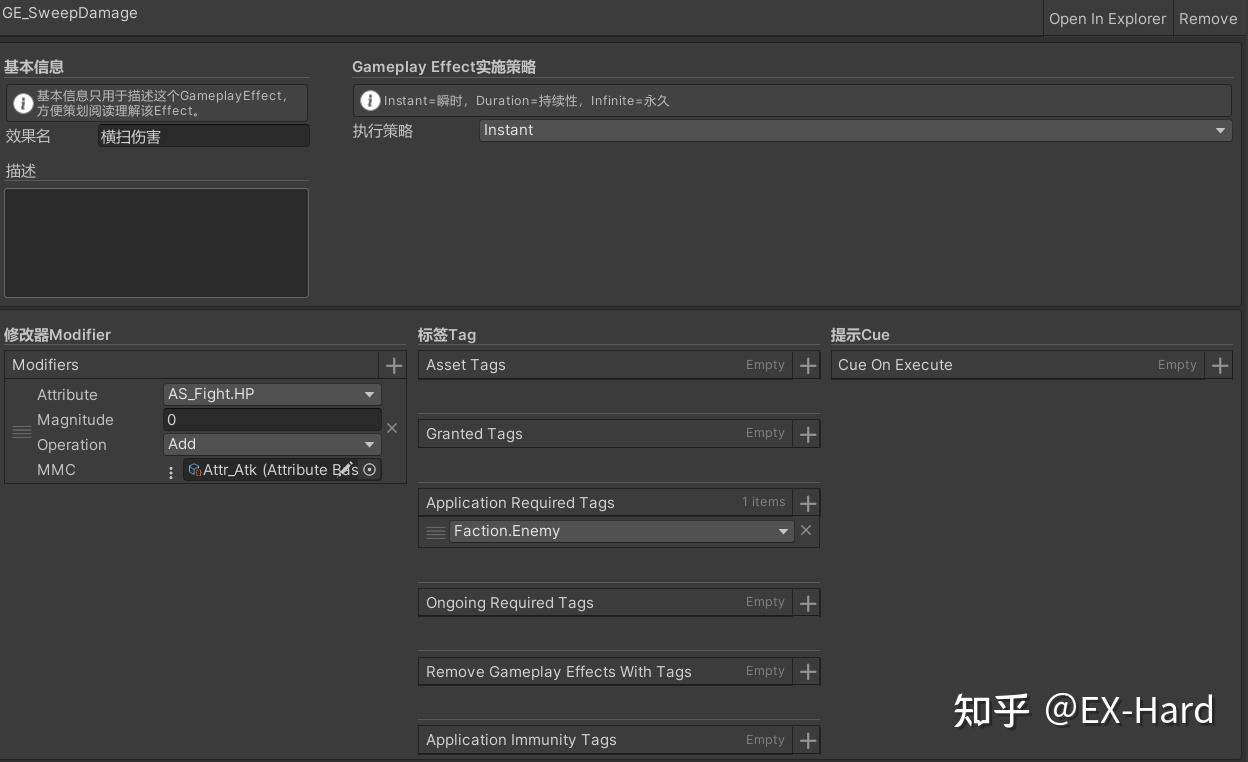Add an Application Immunity Tag

pyautogui.click(x=807, y=740)
